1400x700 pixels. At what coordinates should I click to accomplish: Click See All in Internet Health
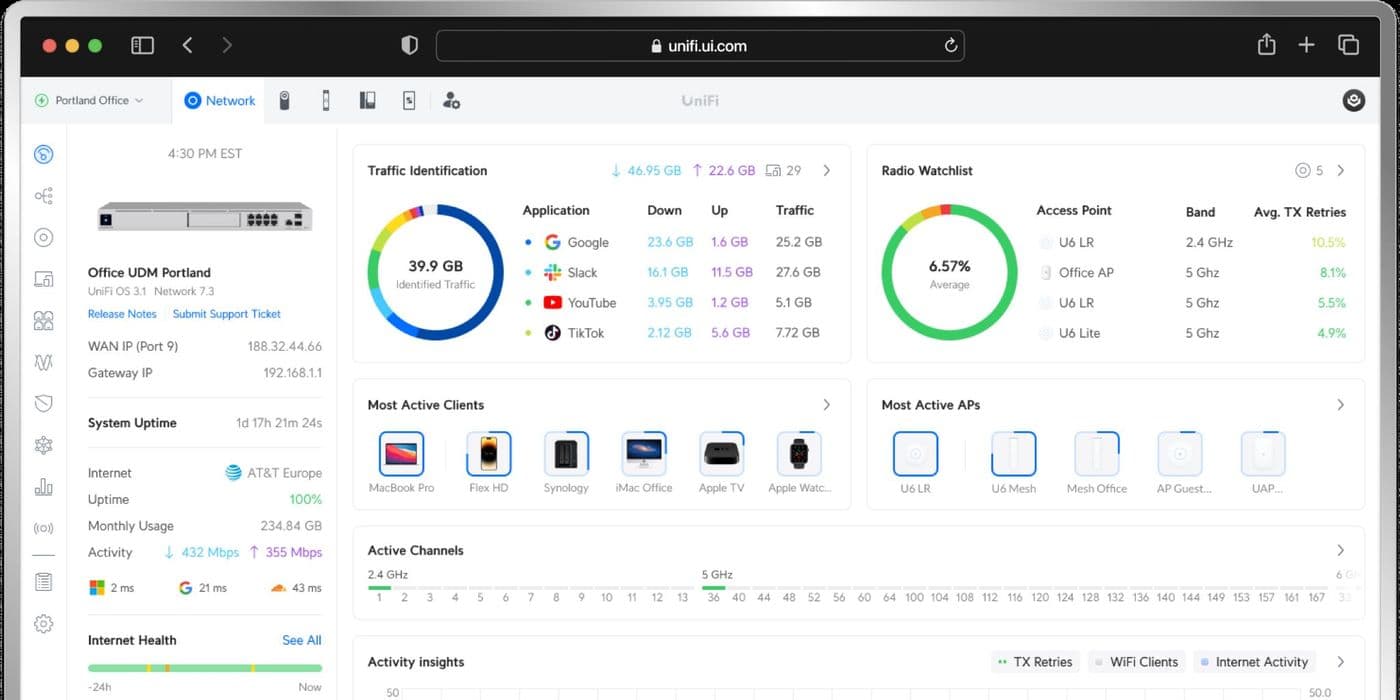point(301,640)
